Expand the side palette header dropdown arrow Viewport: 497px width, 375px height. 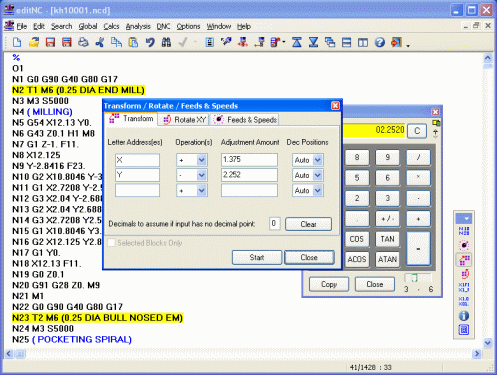[x=466, y=219]
